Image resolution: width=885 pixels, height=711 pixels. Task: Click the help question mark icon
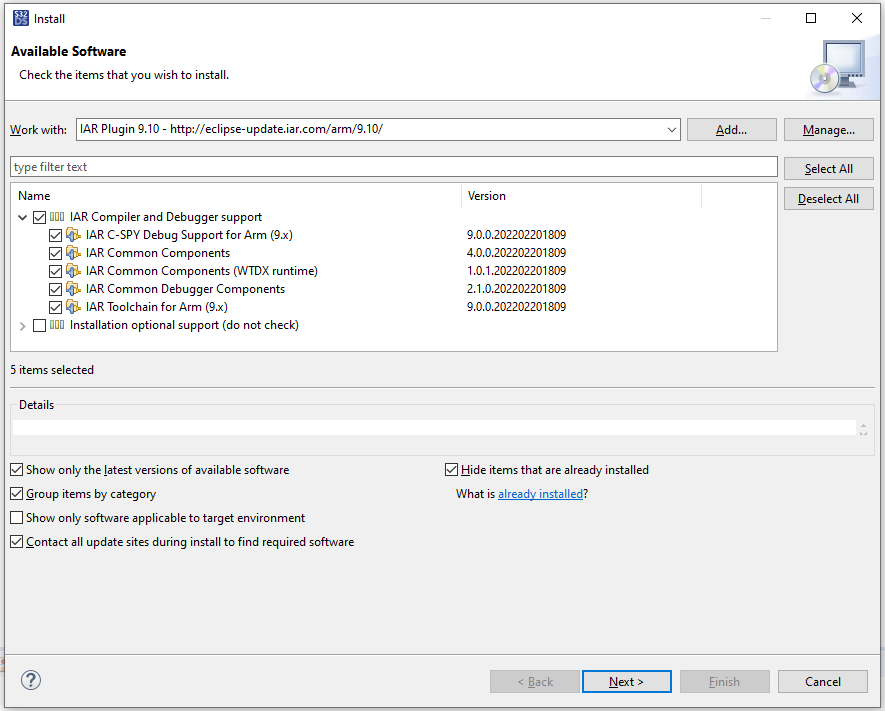click(31, 681)
